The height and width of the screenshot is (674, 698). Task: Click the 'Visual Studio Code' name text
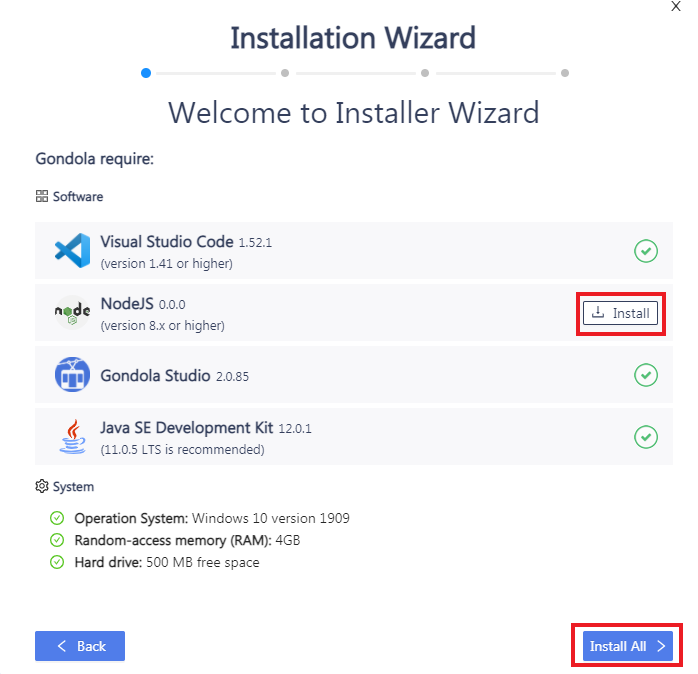point(167,242)
